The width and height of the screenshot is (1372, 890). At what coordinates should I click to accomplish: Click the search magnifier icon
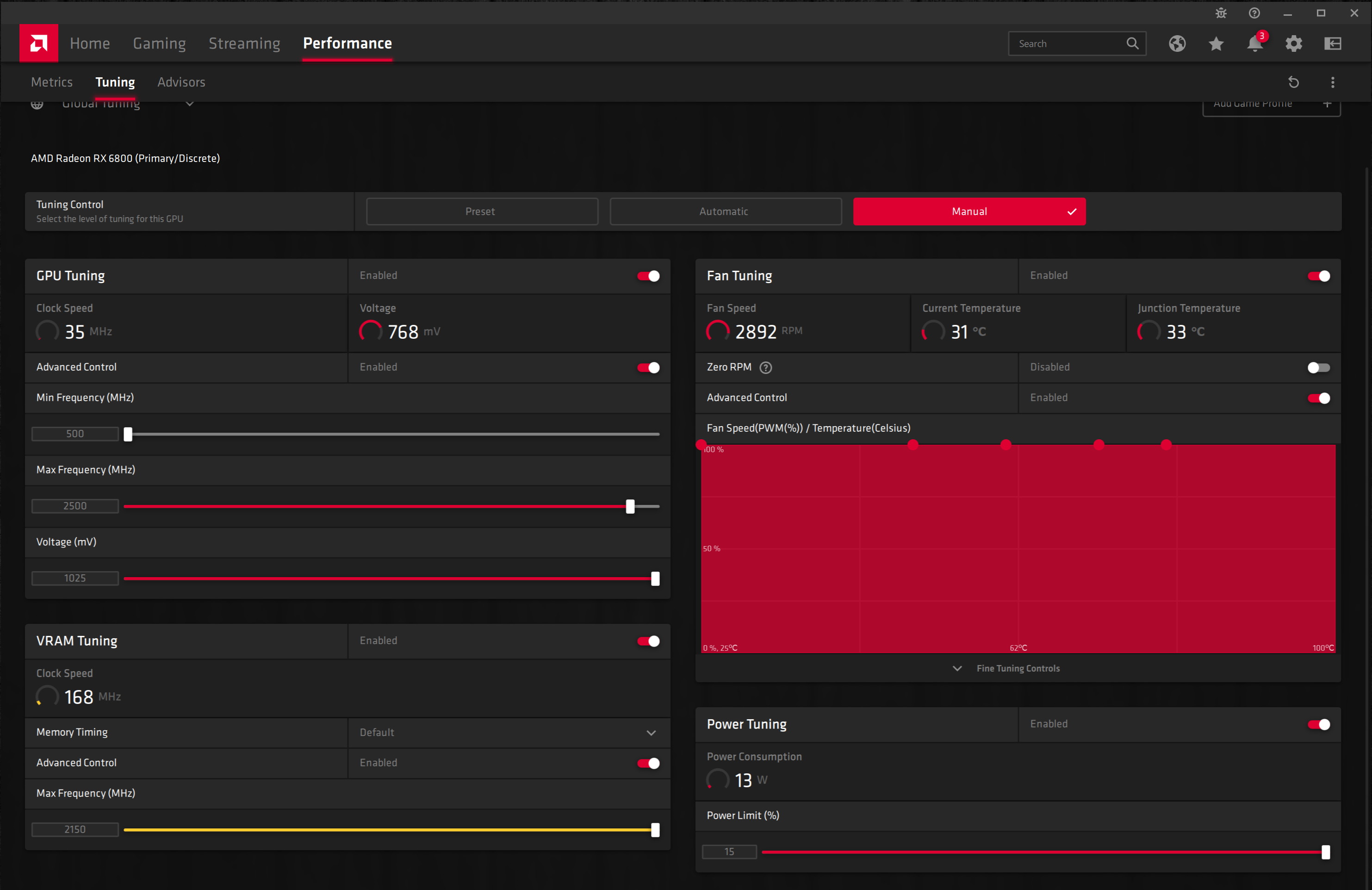[1132, 43]
